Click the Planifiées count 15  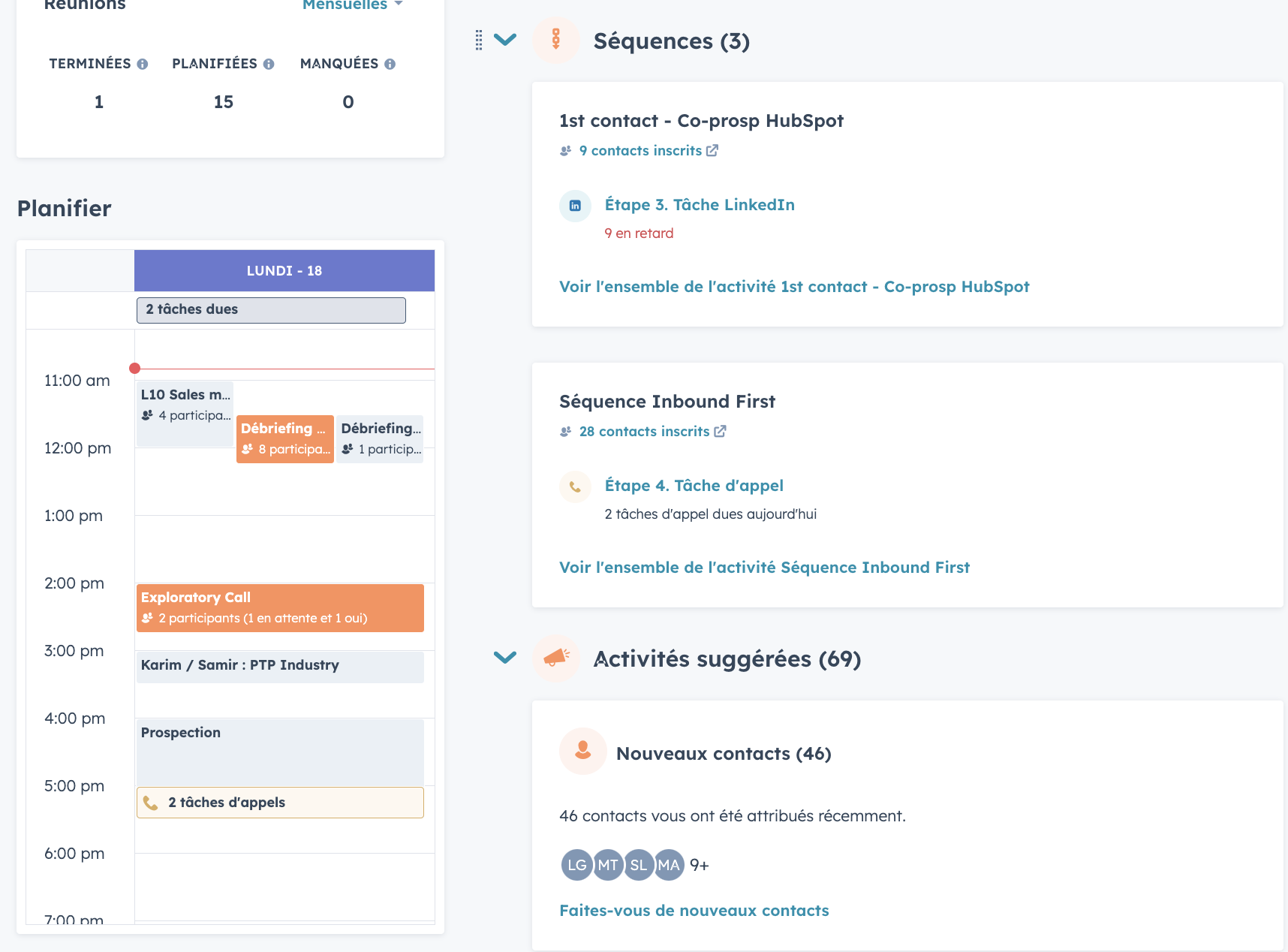224,102
